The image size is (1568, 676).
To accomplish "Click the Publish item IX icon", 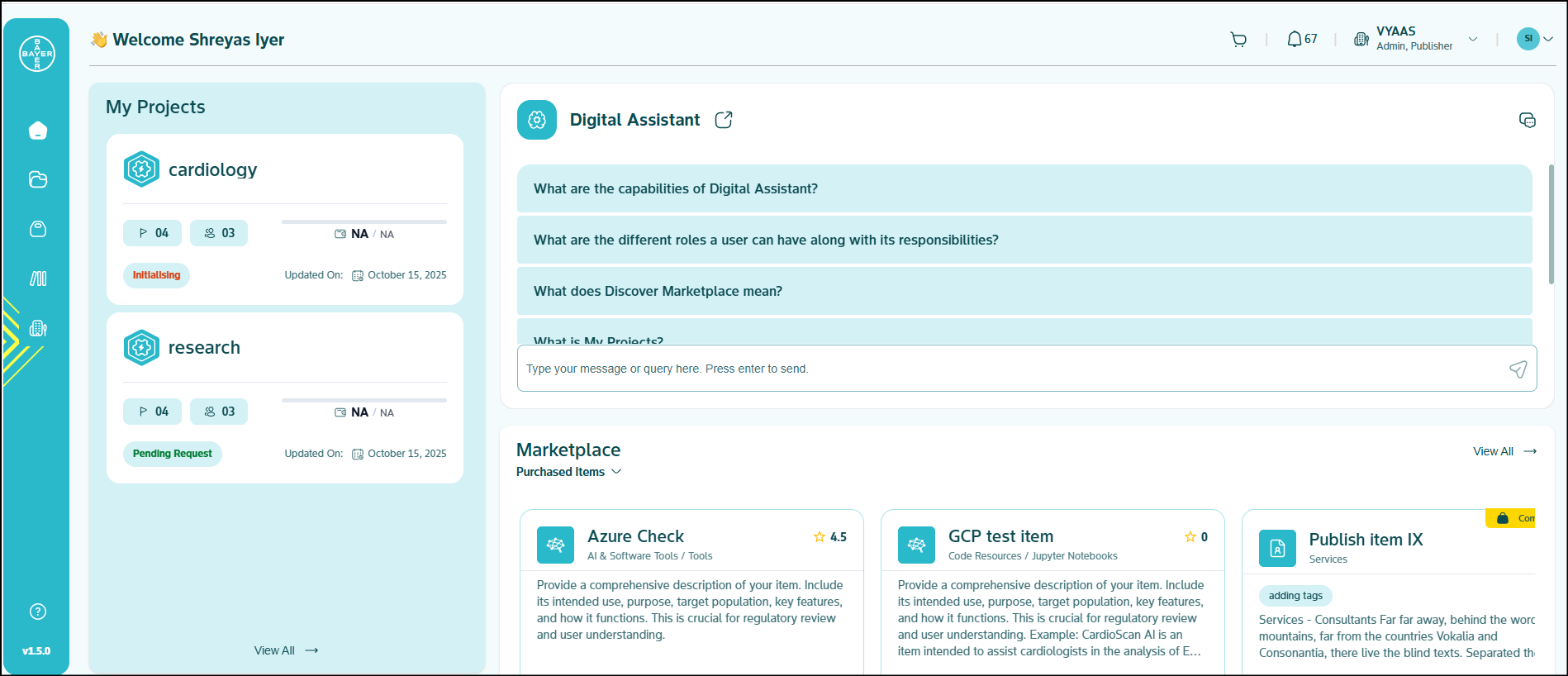I will coord(1277,548).
